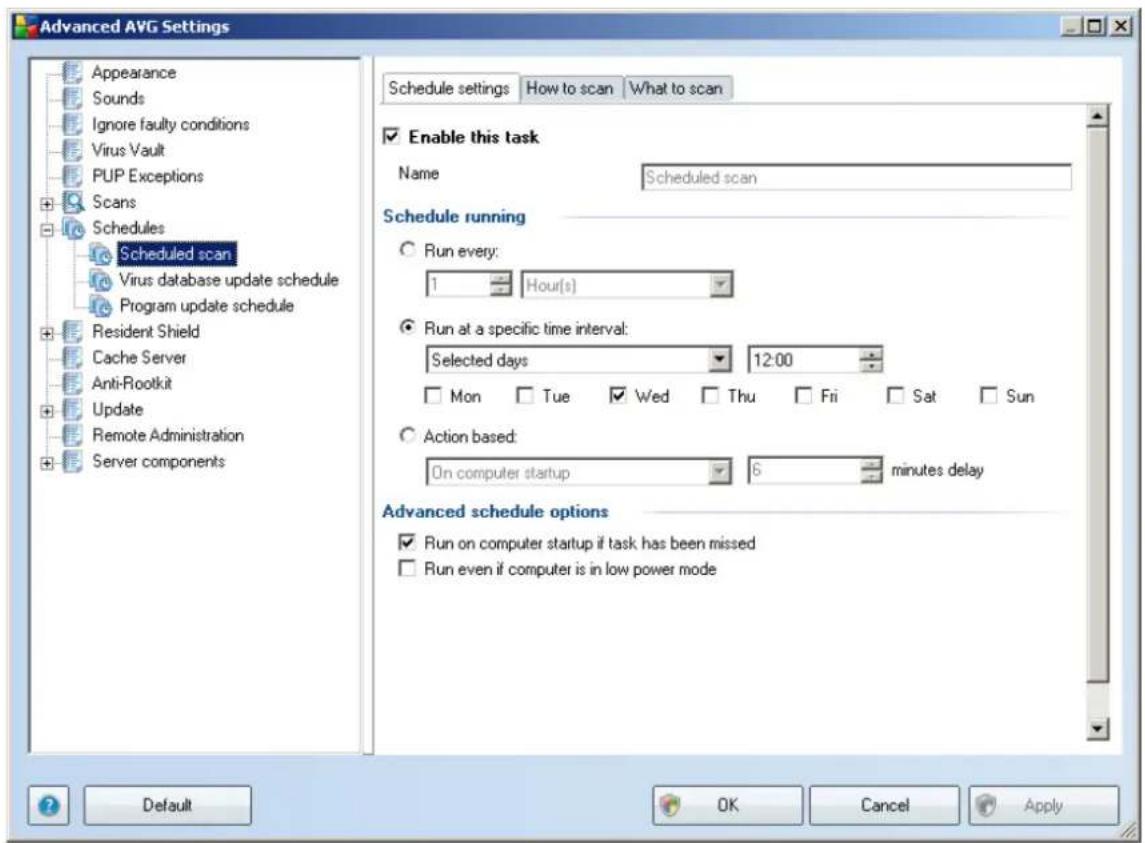Screen dimensions: 1145x843
Task: Confirm settings with OK button
Action: 727,806
